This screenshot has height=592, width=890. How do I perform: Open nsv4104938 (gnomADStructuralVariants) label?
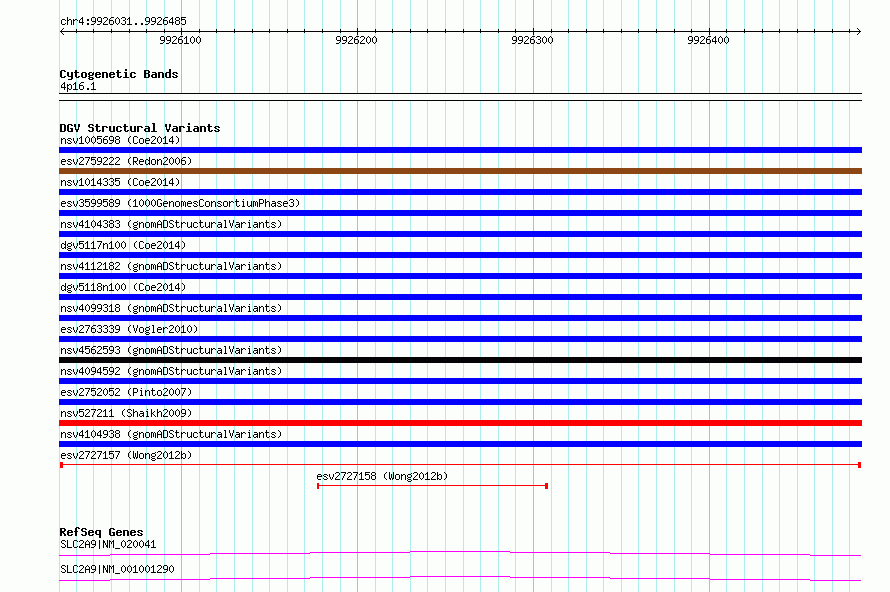click(x=171, y=434)
